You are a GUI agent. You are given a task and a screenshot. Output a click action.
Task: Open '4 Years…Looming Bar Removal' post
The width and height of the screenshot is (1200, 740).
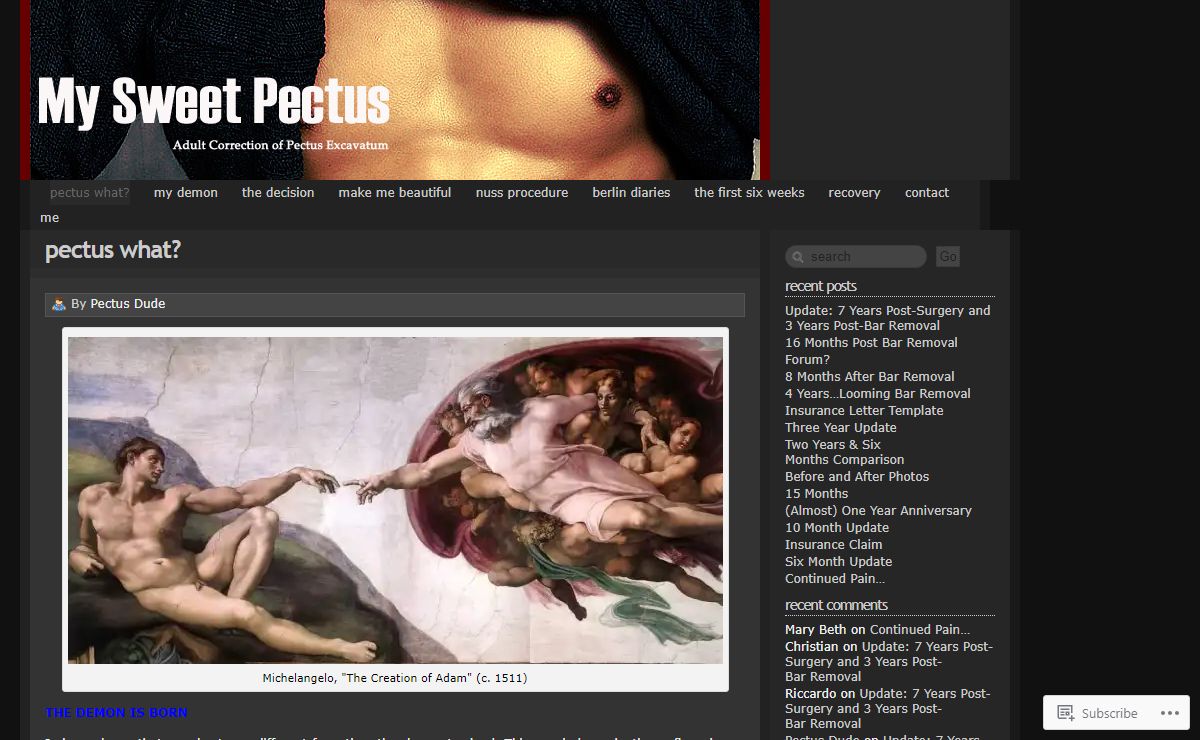tap(878, 394)
